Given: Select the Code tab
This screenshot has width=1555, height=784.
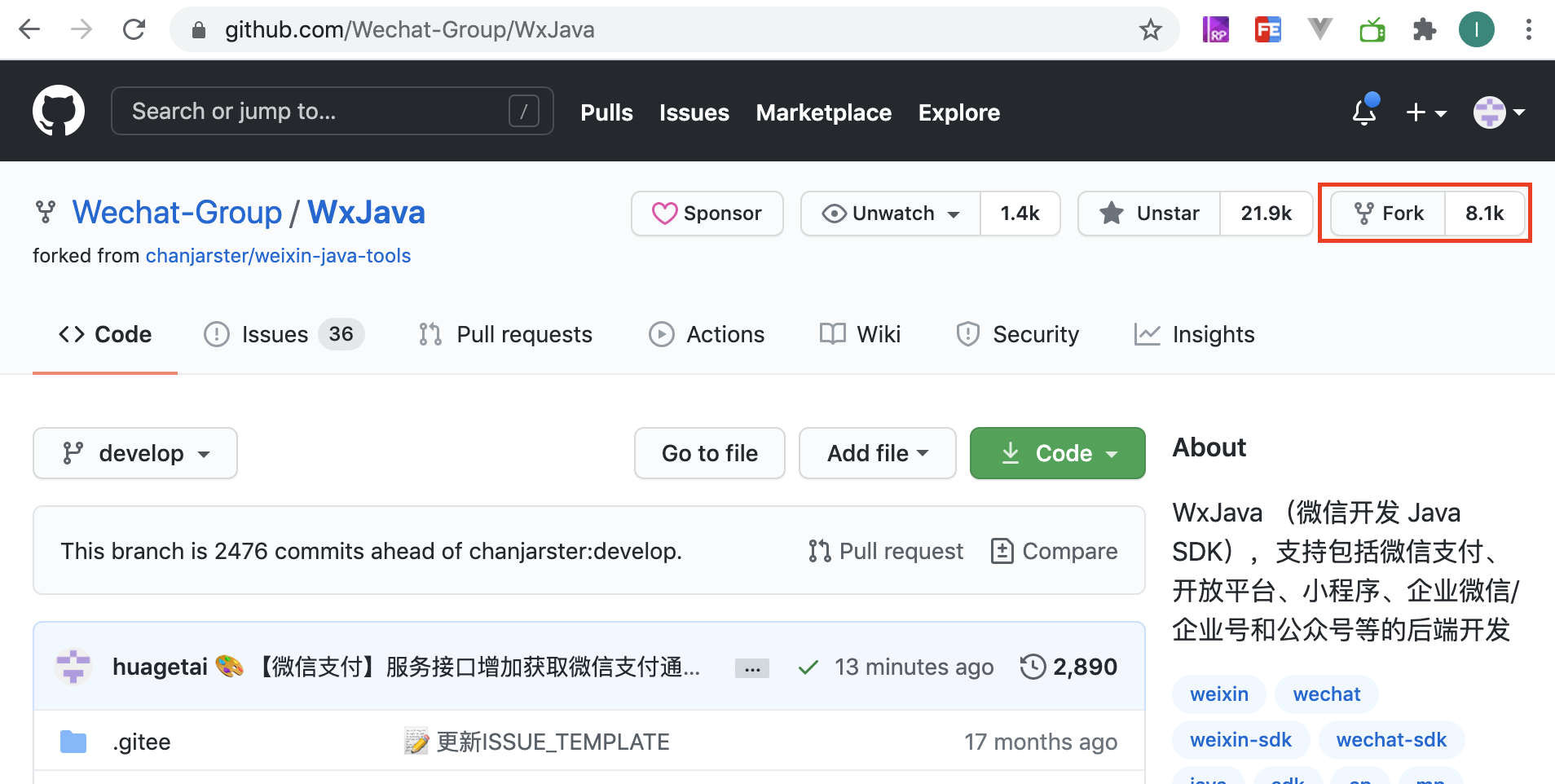Looking at the screenshot, I should click(x=105, y=334).
